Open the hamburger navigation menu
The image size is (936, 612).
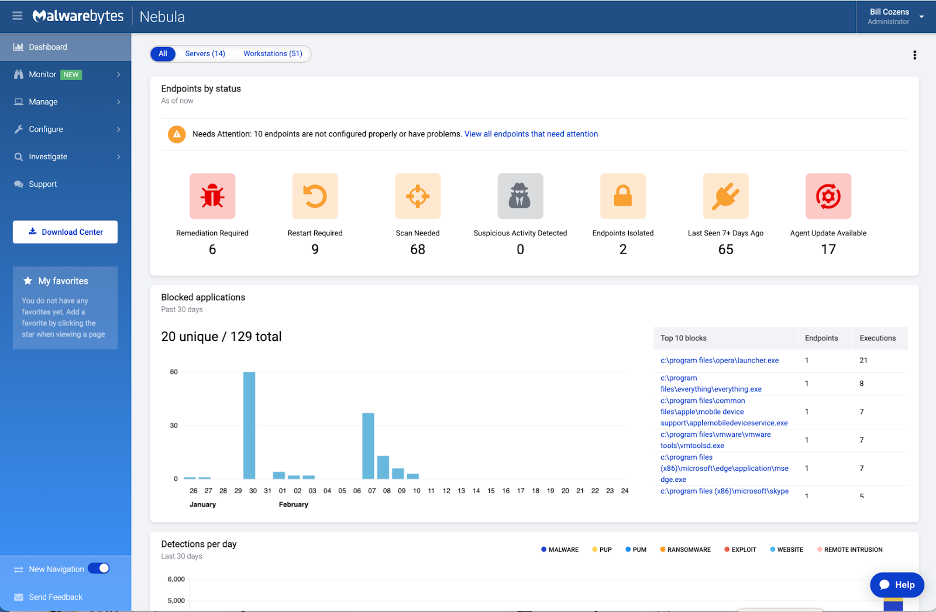coord(17,16)
